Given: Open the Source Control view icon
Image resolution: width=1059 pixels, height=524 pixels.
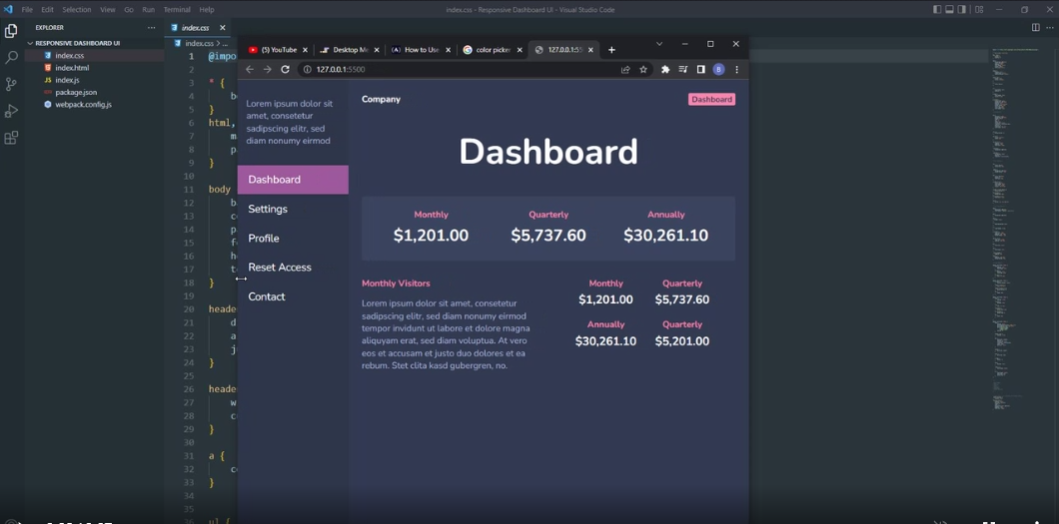Looking at the screenshot, I should (x=11, y=85).
